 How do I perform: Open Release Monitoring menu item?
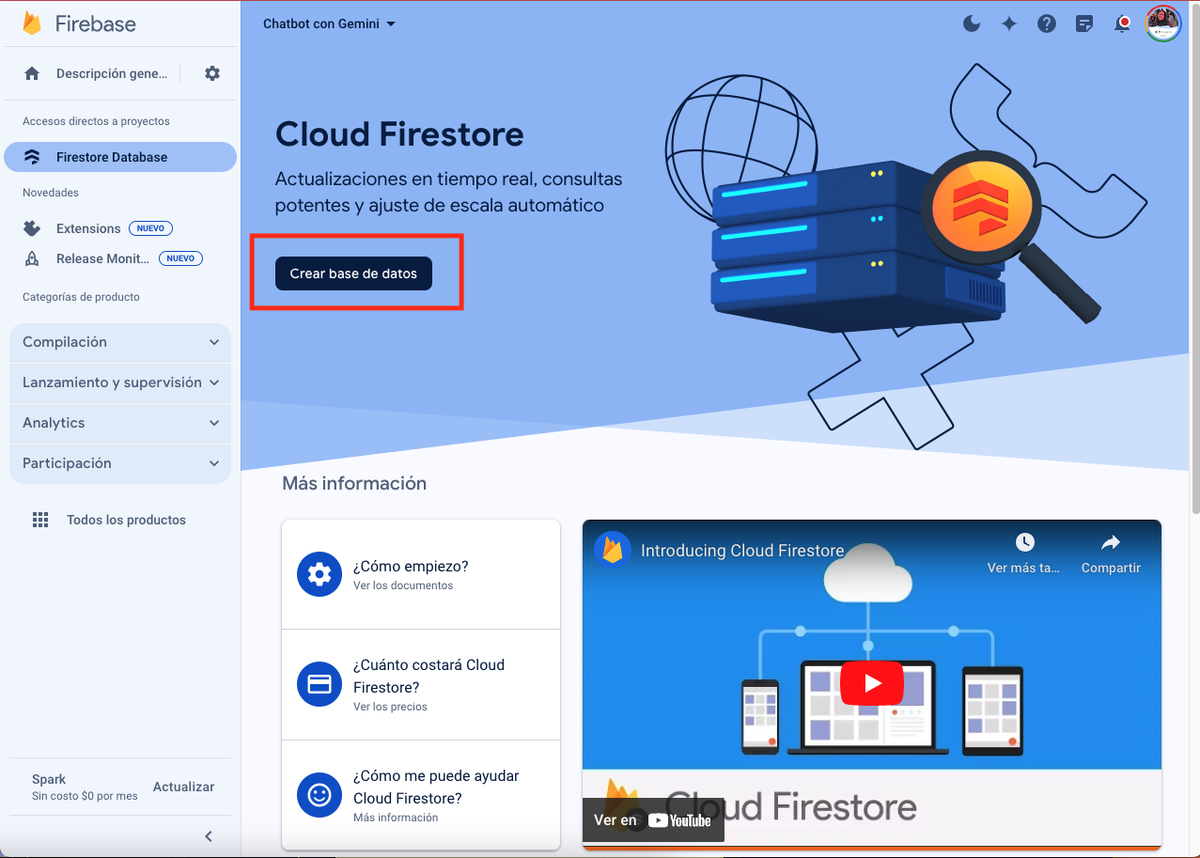tap(102, 258)
